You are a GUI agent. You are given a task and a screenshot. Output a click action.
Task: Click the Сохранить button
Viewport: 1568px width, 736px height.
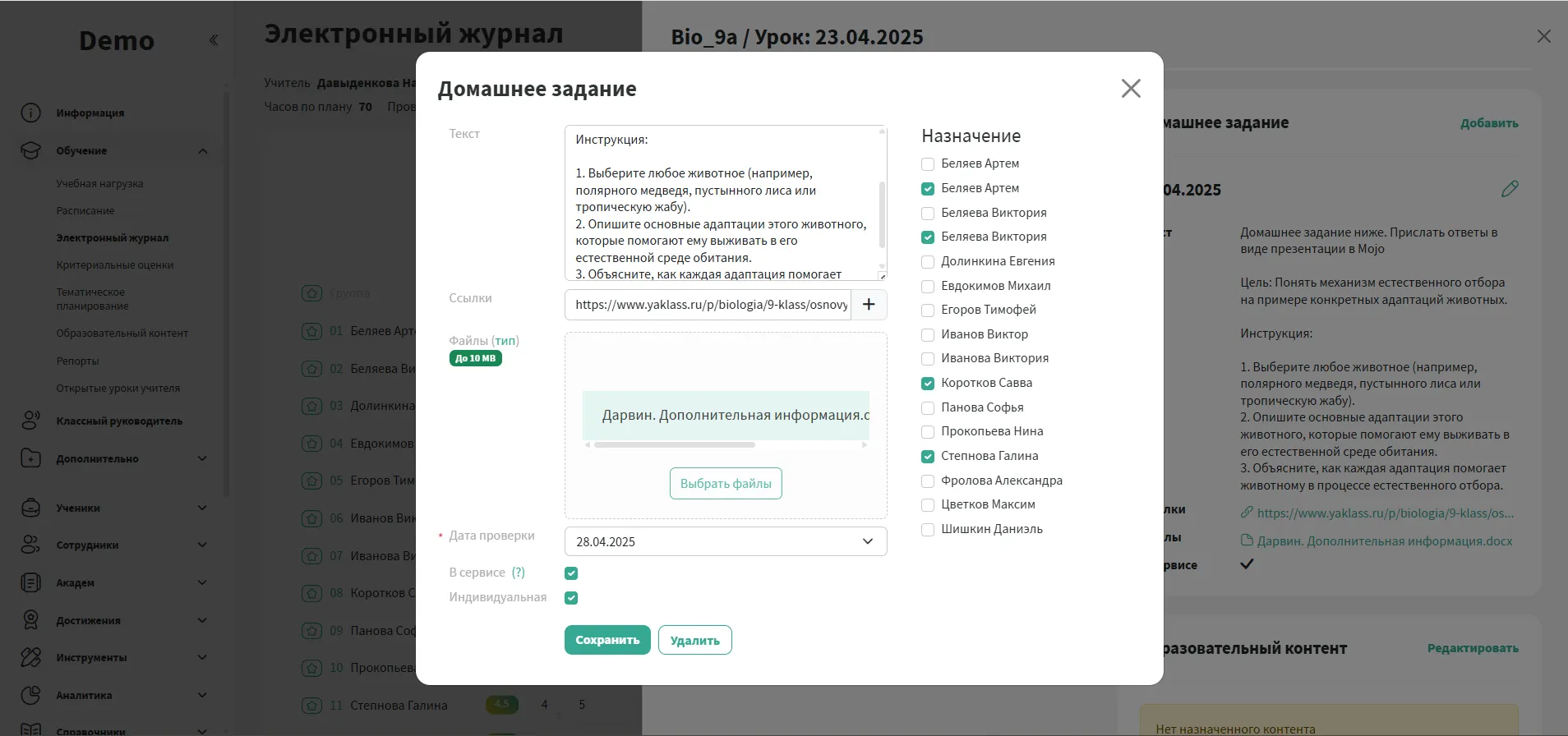pyautogui.click(x=606, y=641)
